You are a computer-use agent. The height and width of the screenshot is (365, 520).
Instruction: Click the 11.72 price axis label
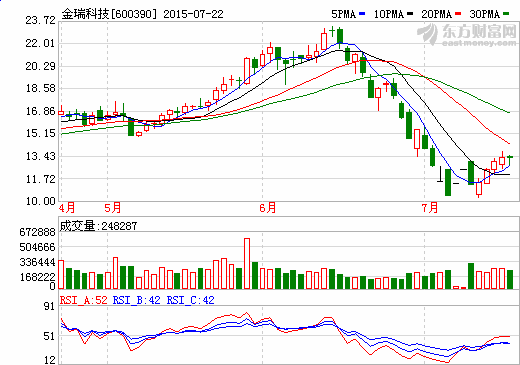[40, 179]
